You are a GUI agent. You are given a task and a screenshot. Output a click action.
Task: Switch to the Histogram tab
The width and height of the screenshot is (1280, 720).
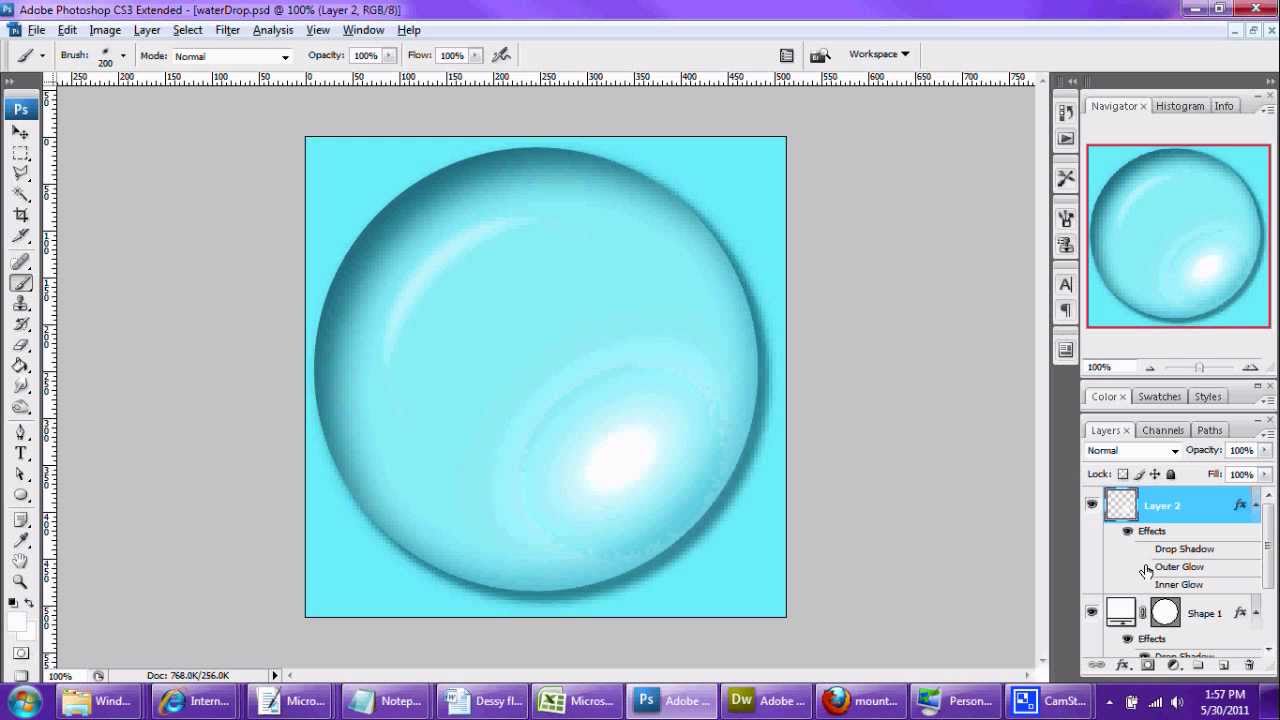click(1180, 106)
